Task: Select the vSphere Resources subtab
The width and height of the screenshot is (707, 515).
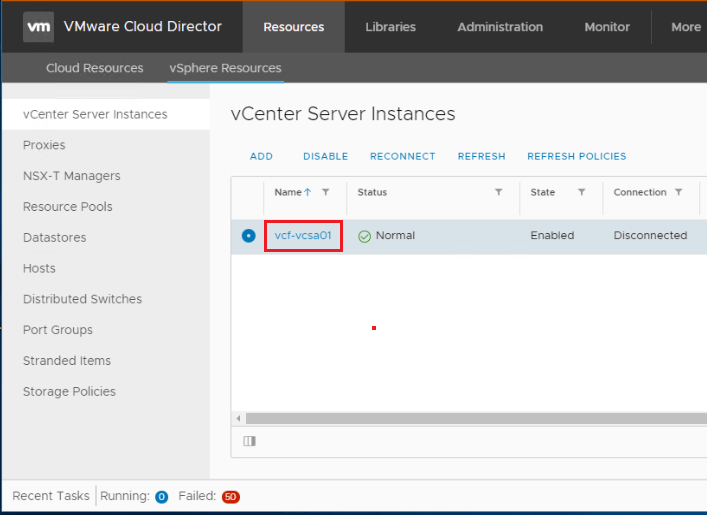Action: click(225, 68)
